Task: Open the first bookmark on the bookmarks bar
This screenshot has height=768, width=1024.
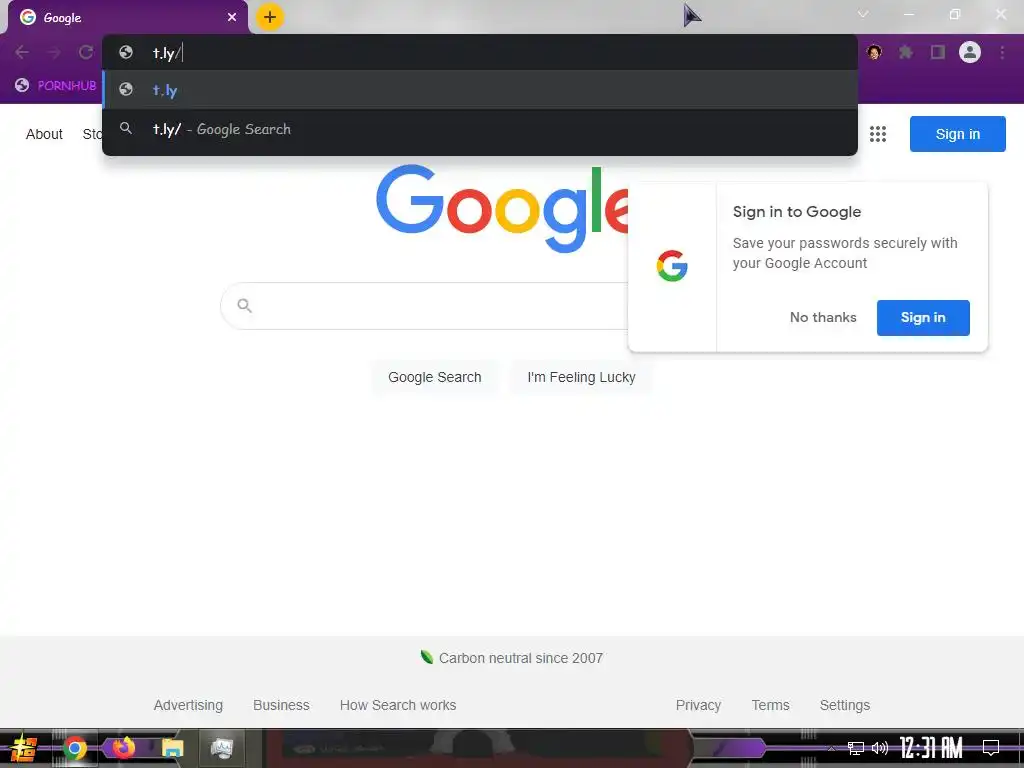Action: pos(56,86)
